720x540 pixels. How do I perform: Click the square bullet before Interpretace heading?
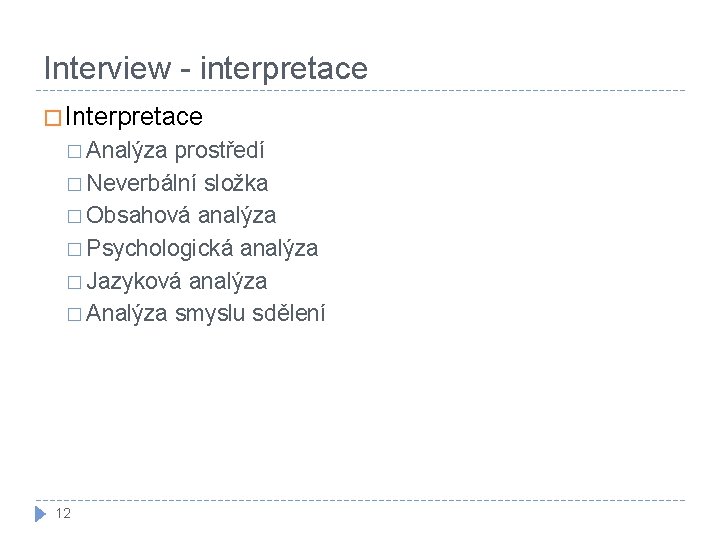pos(51,118)
